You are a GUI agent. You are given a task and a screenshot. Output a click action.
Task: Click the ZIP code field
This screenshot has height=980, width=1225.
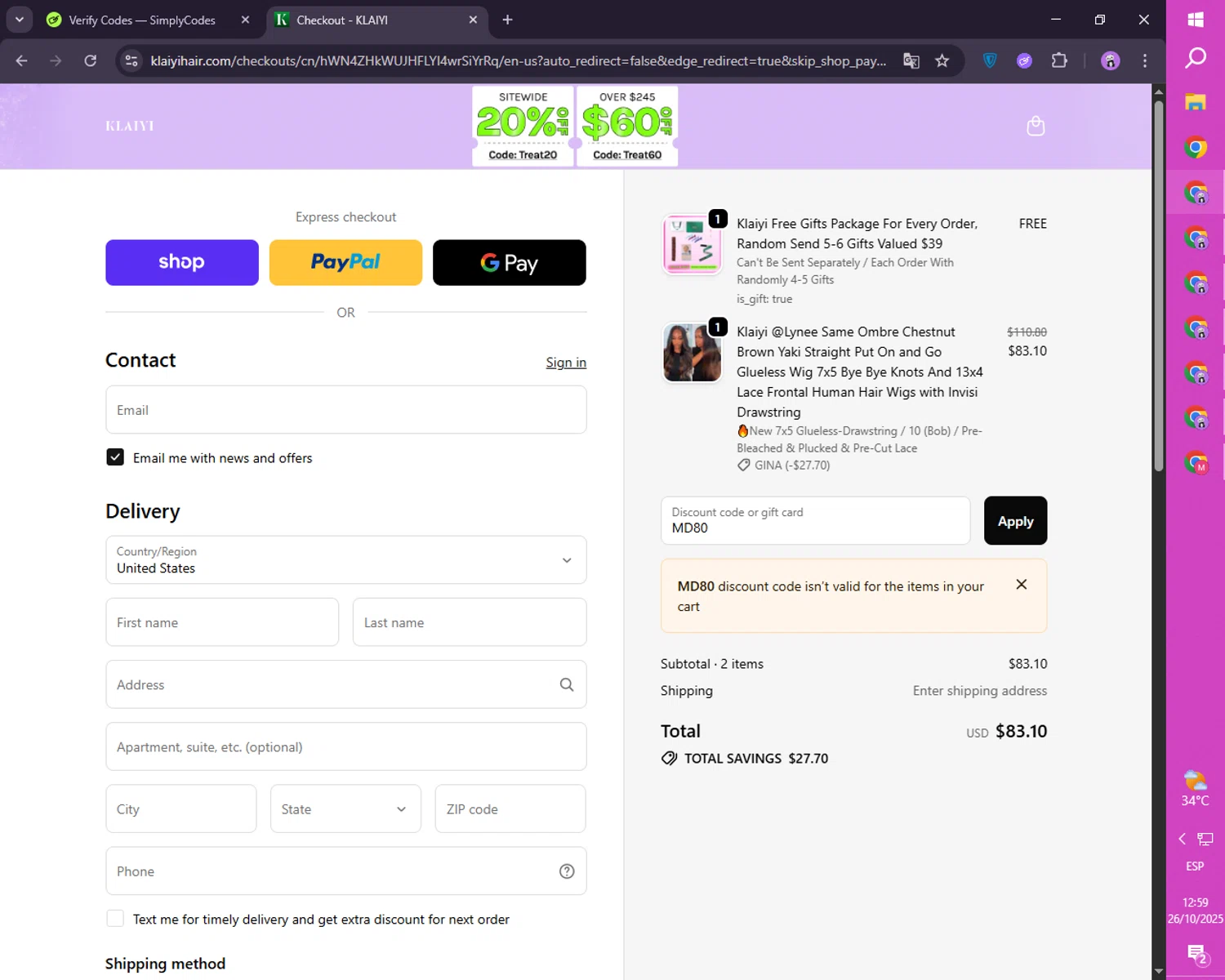(510, 808)
